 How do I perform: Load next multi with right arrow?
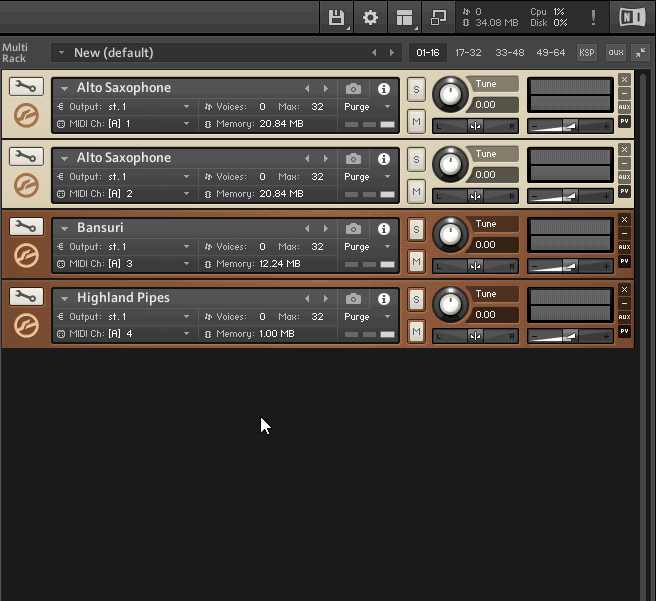(392, 53)
